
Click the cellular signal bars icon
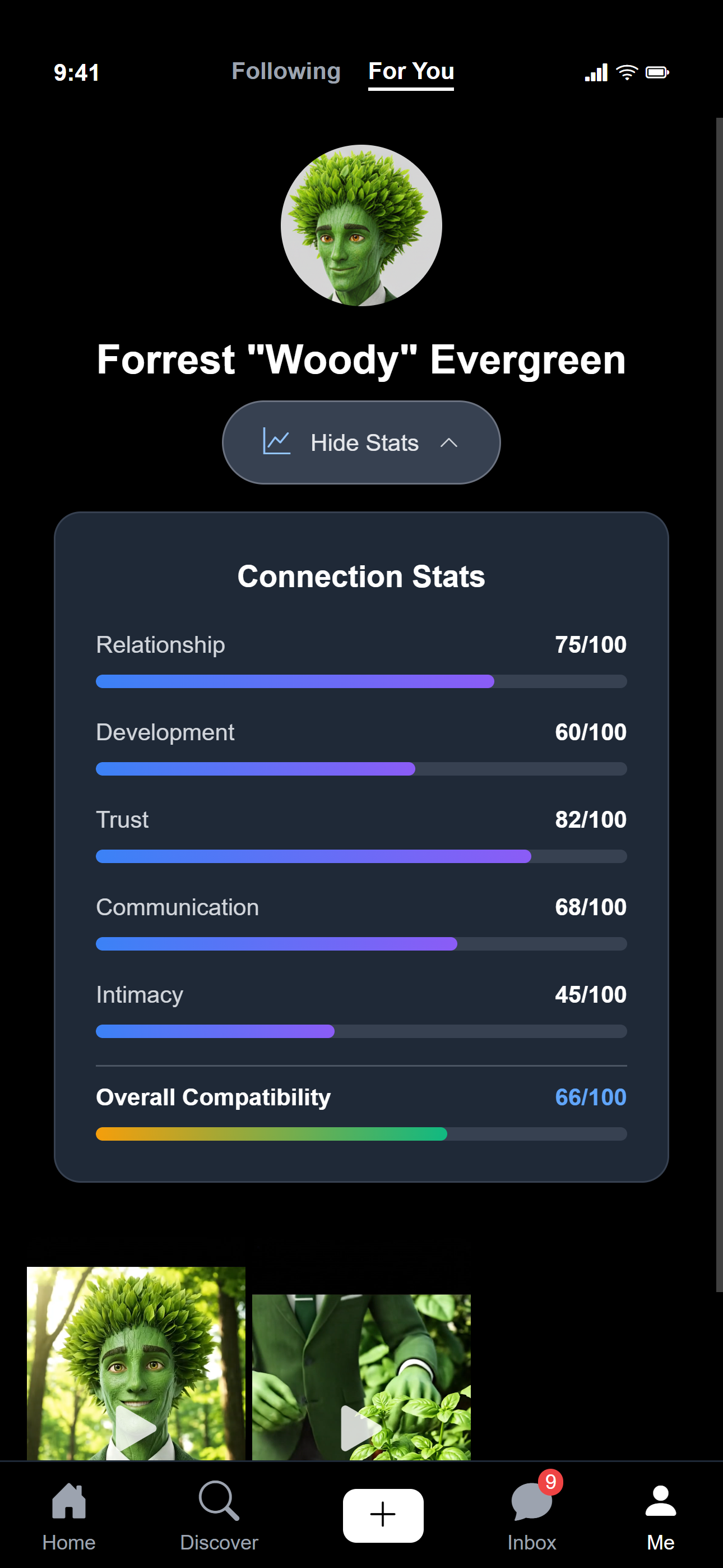(x=596, y=72)
